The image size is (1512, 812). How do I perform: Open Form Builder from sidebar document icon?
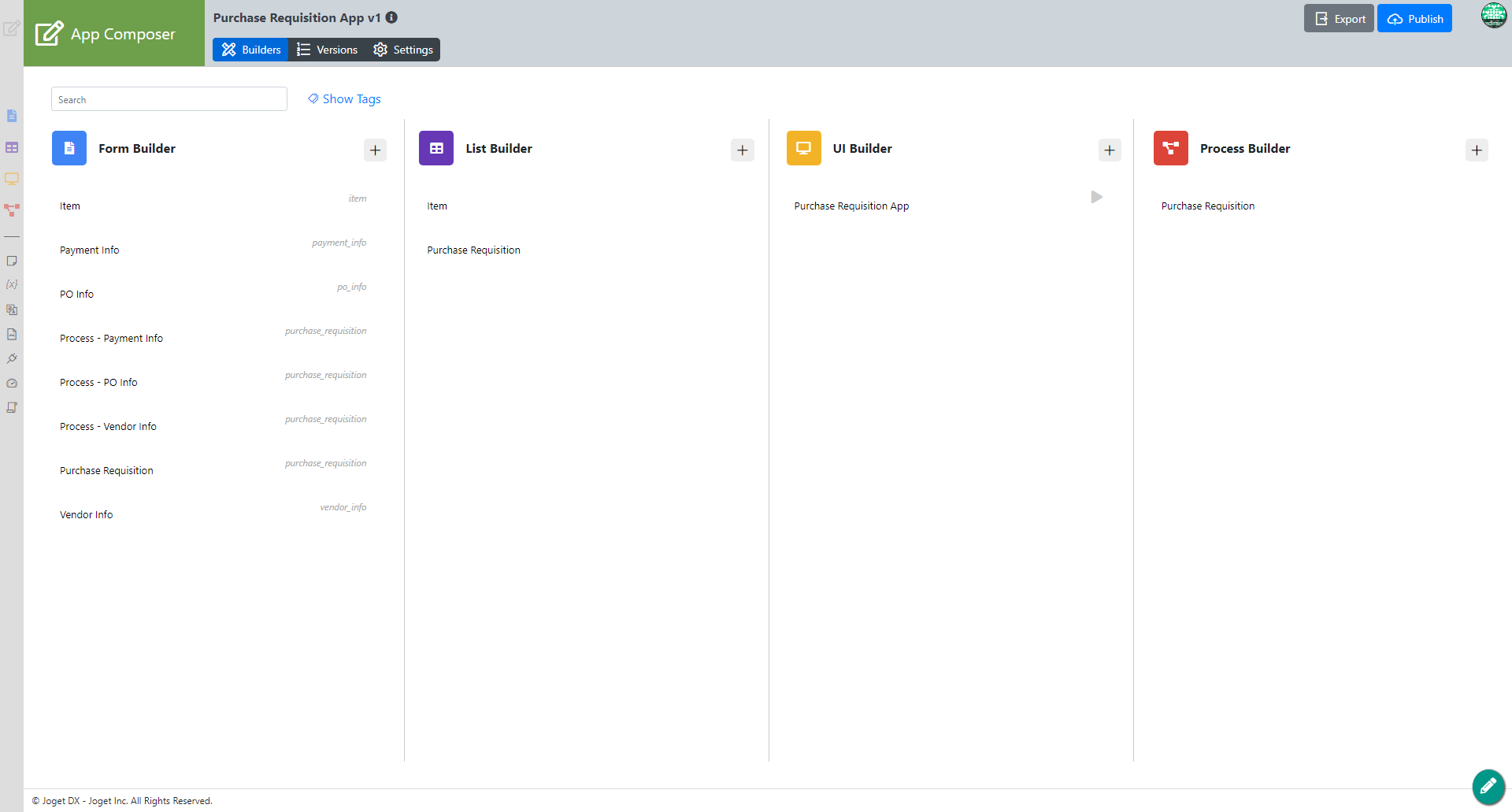[12, 116]
